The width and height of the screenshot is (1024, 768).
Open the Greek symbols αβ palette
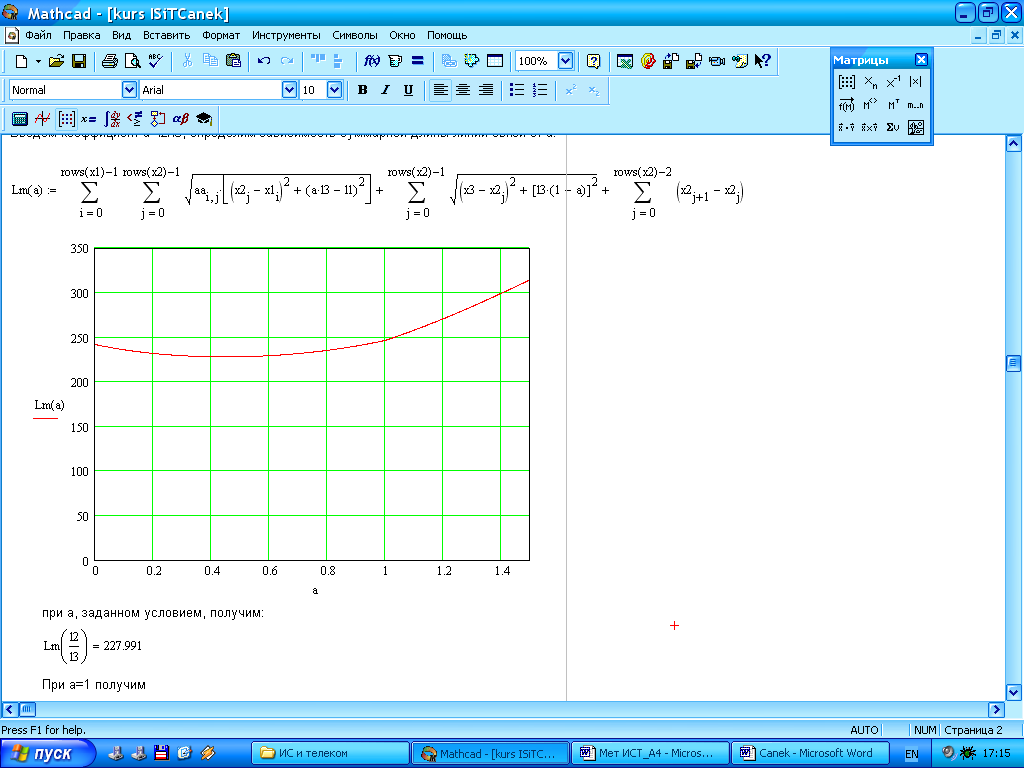[181, 119]
